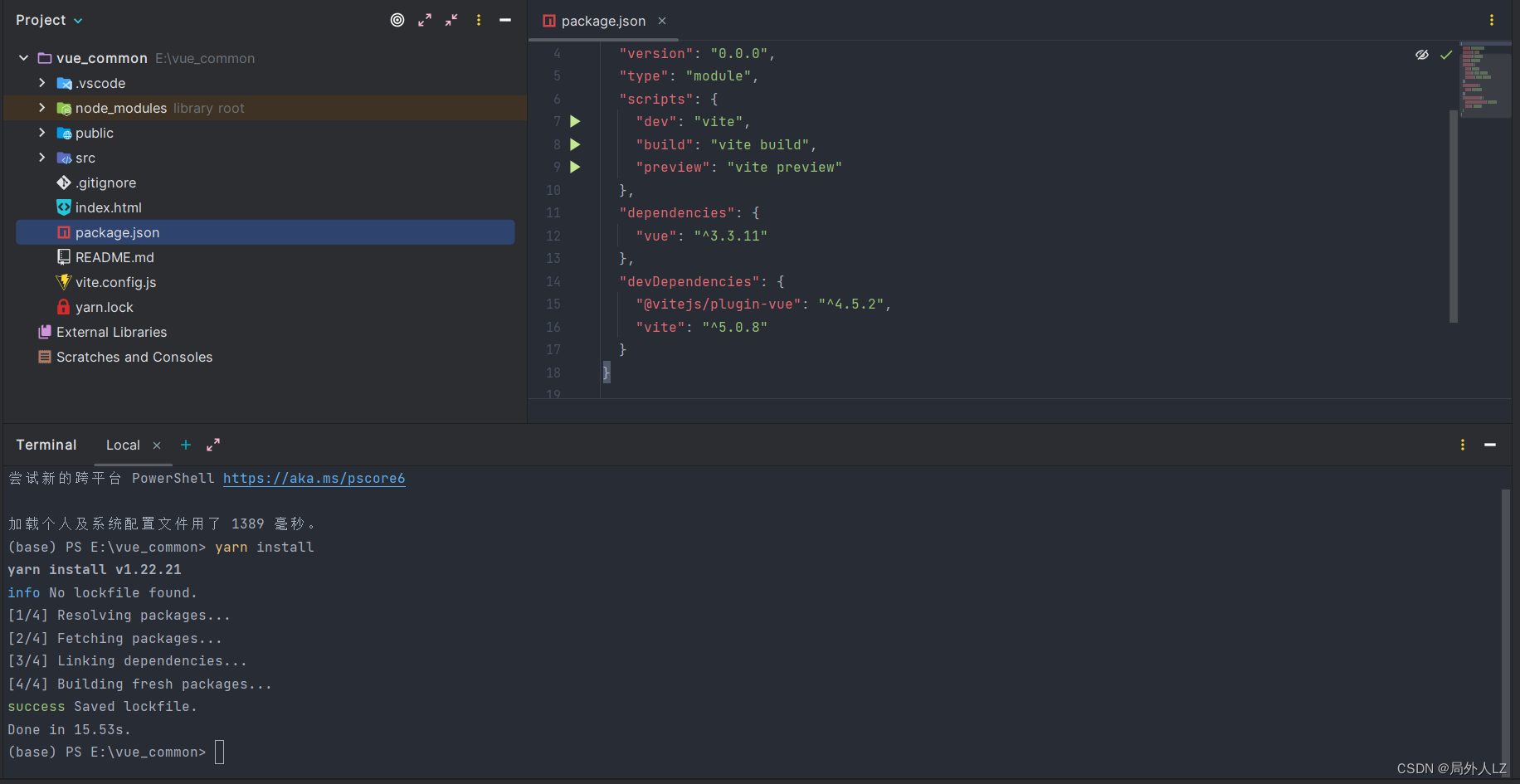Expand all items in Project panel

tap(425, 20)
